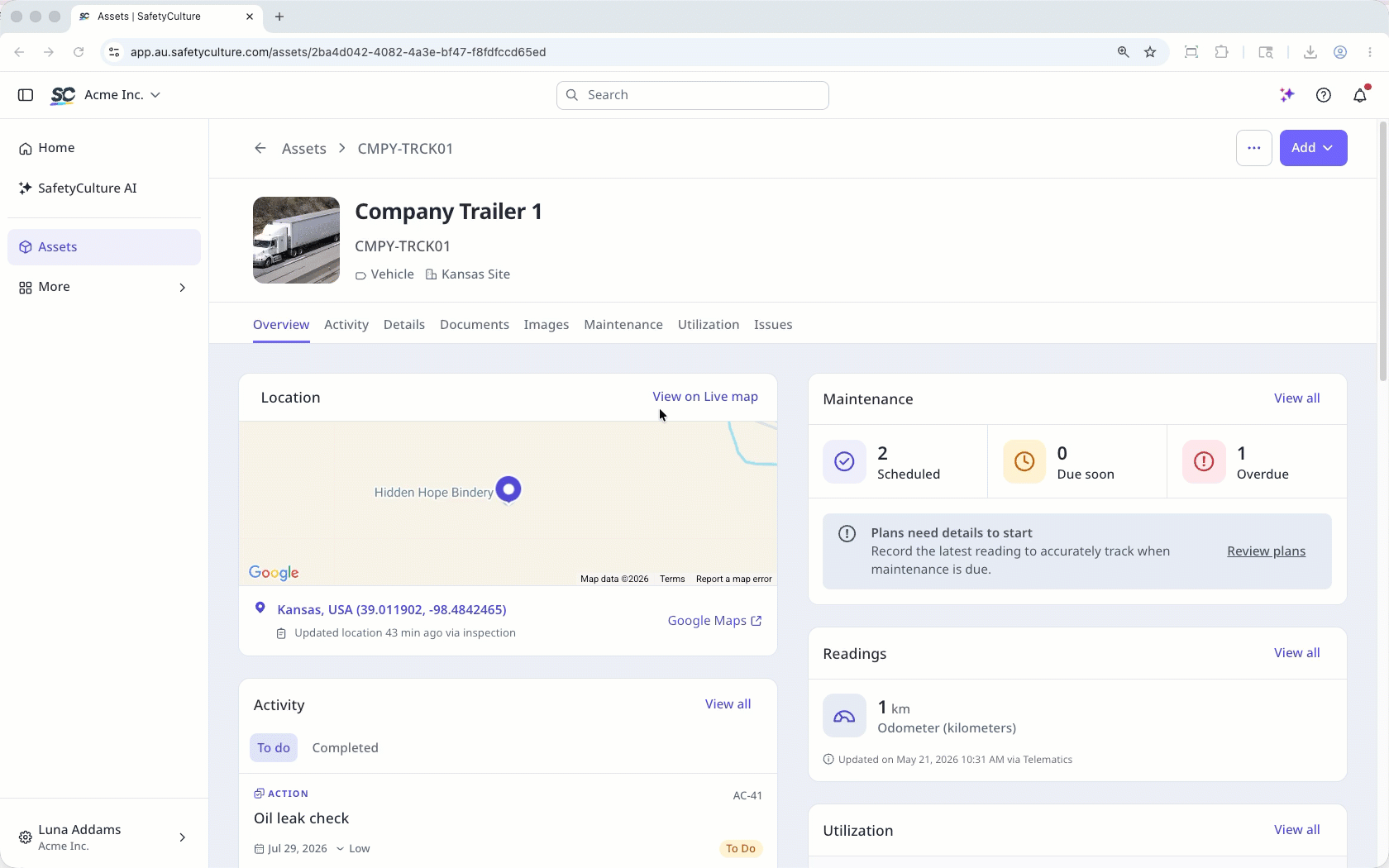The height and width of the screenshot is (868, 1389).
Task: Toggle the sidebar collapse icon
Action: click(x=26, y=95)
